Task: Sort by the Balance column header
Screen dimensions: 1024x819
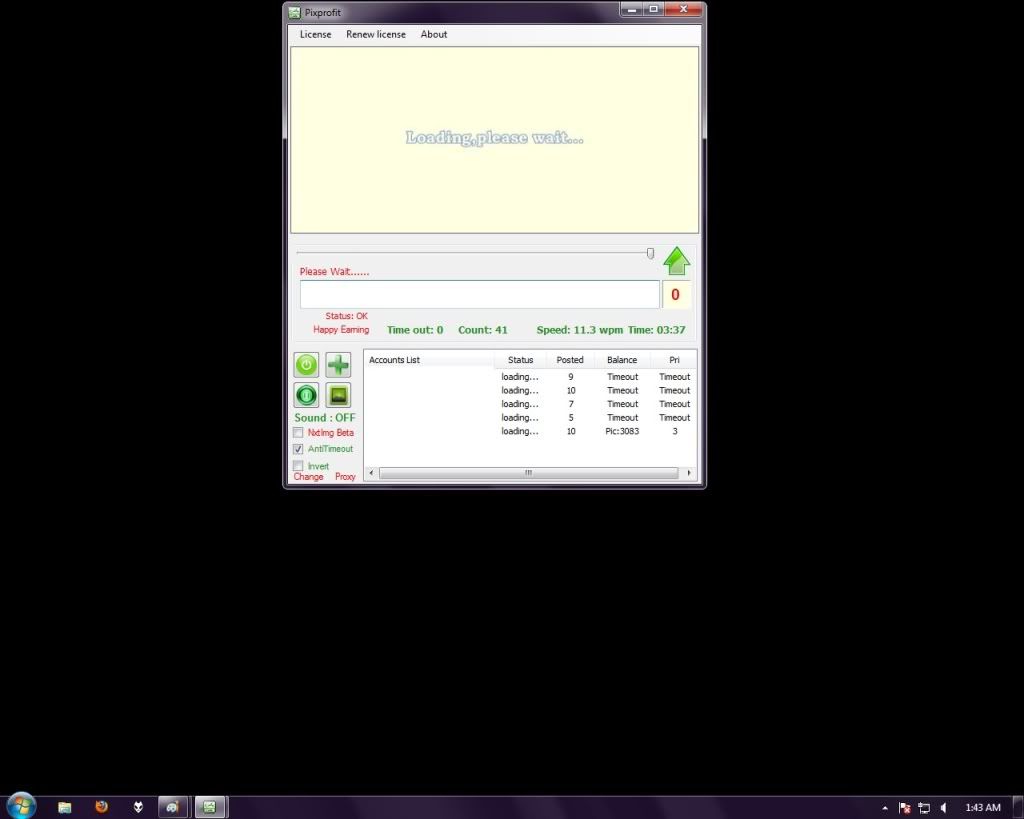Action: (622, 360)
